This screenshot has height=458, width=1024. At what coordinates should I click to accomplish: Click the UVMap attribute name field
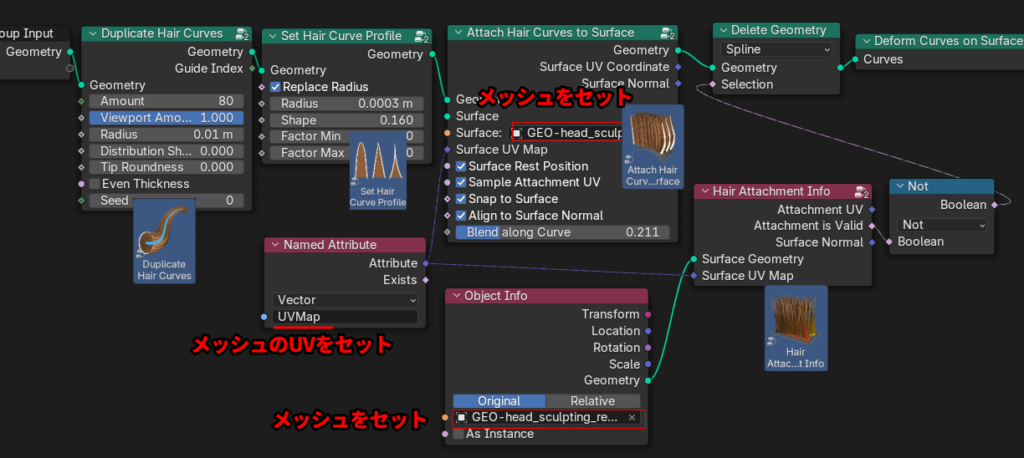(345, 316)
